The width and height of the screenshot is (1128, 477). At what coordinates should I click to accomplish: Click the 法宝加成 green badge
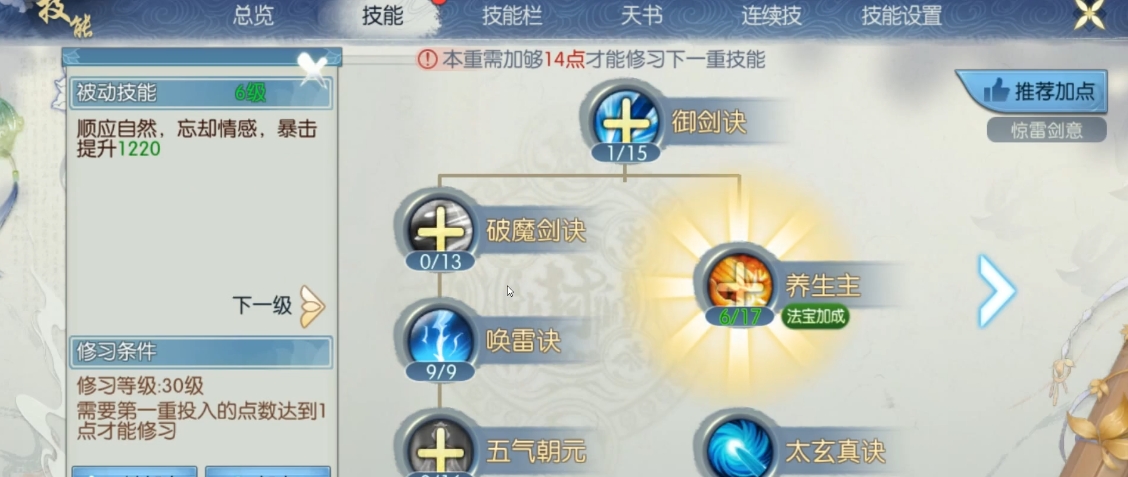(x=815, y=317)
